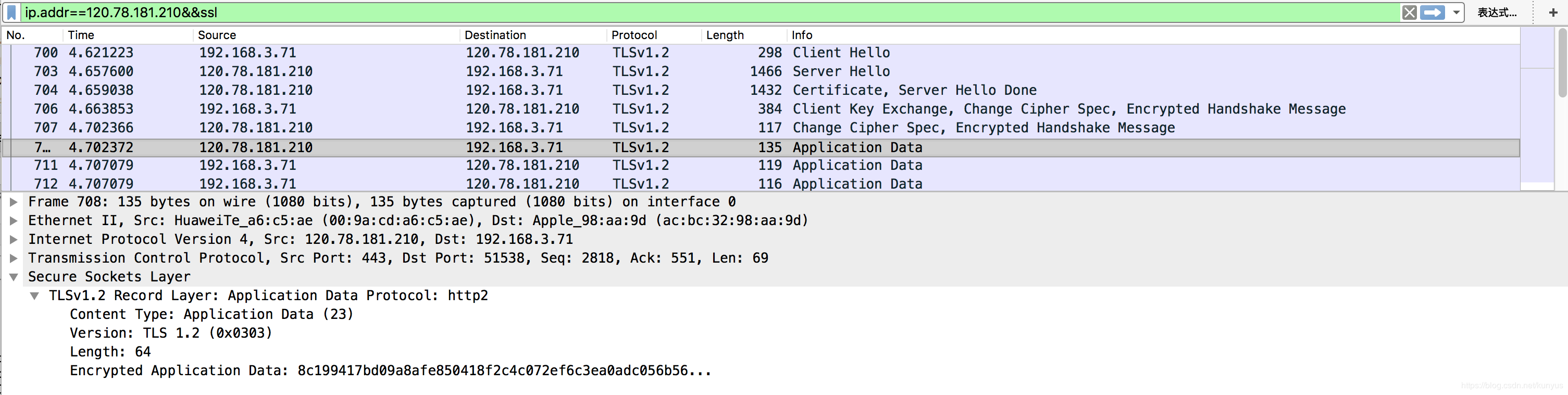Click the plus icon to add filter button
The height and width of the screenshot is (395, 1568).
(x=1552, y=13)
